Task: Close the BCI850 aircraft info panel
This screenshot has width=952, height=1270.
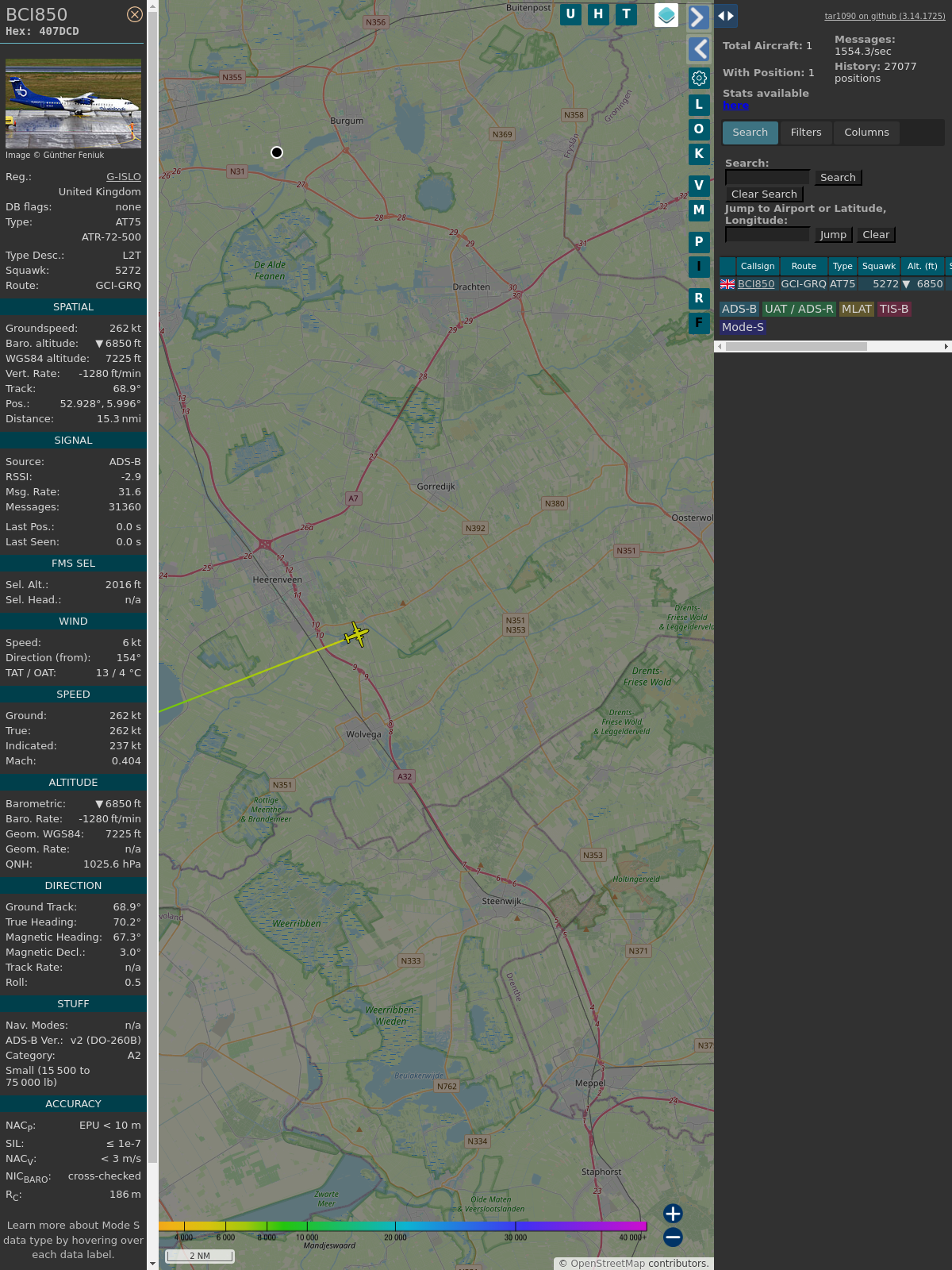Action: point(135,14)
